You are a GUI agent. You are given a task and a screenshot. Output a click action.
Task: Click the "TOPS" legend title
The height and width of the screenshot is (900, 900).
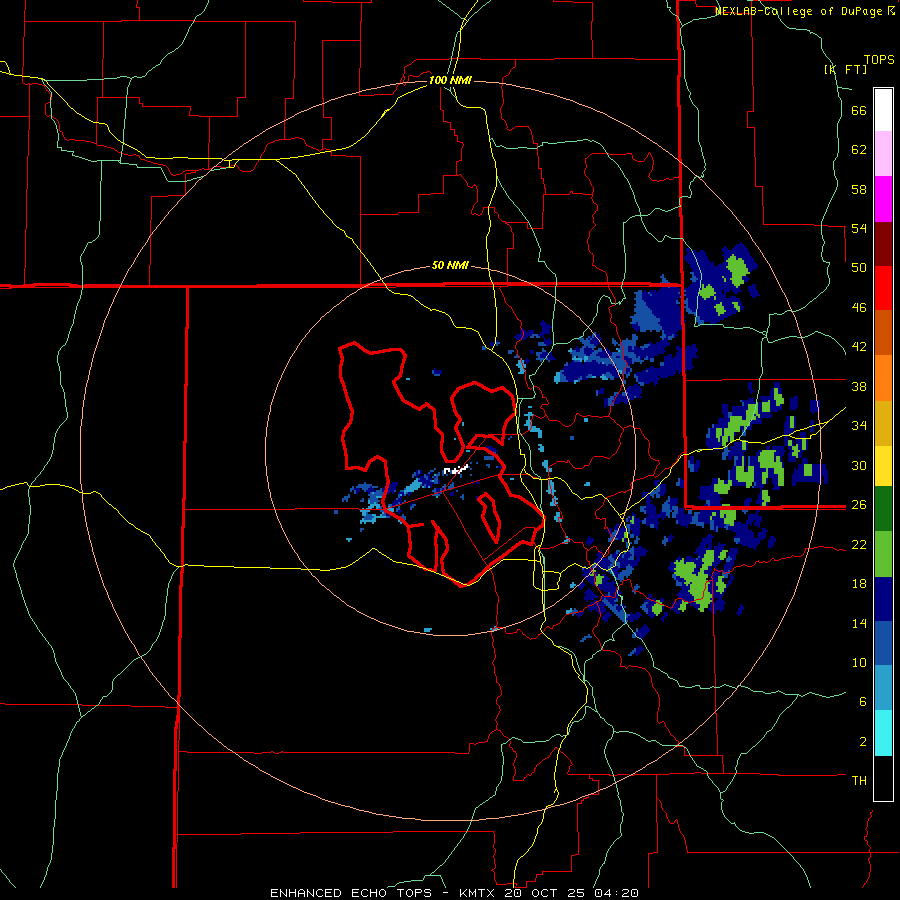coord(879,60)
